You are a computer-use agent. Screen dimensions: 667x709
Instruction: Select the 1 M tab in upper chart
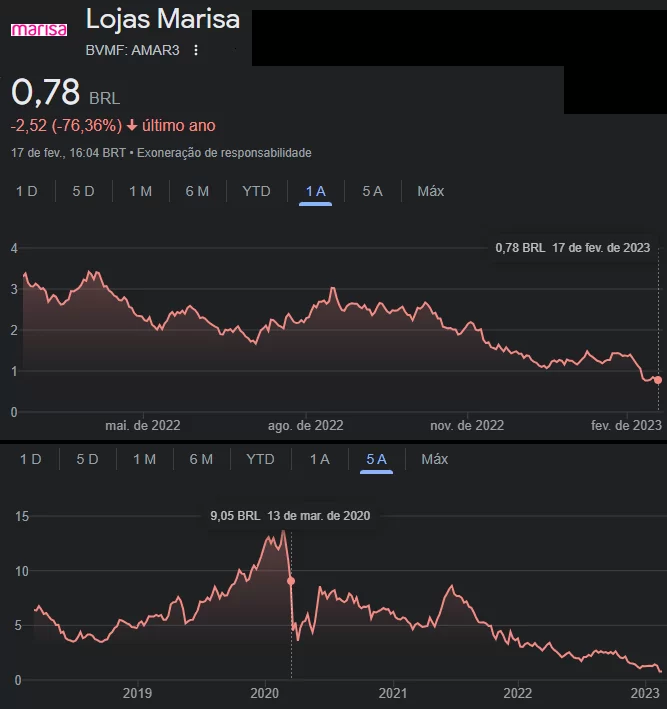coord(141,191)
